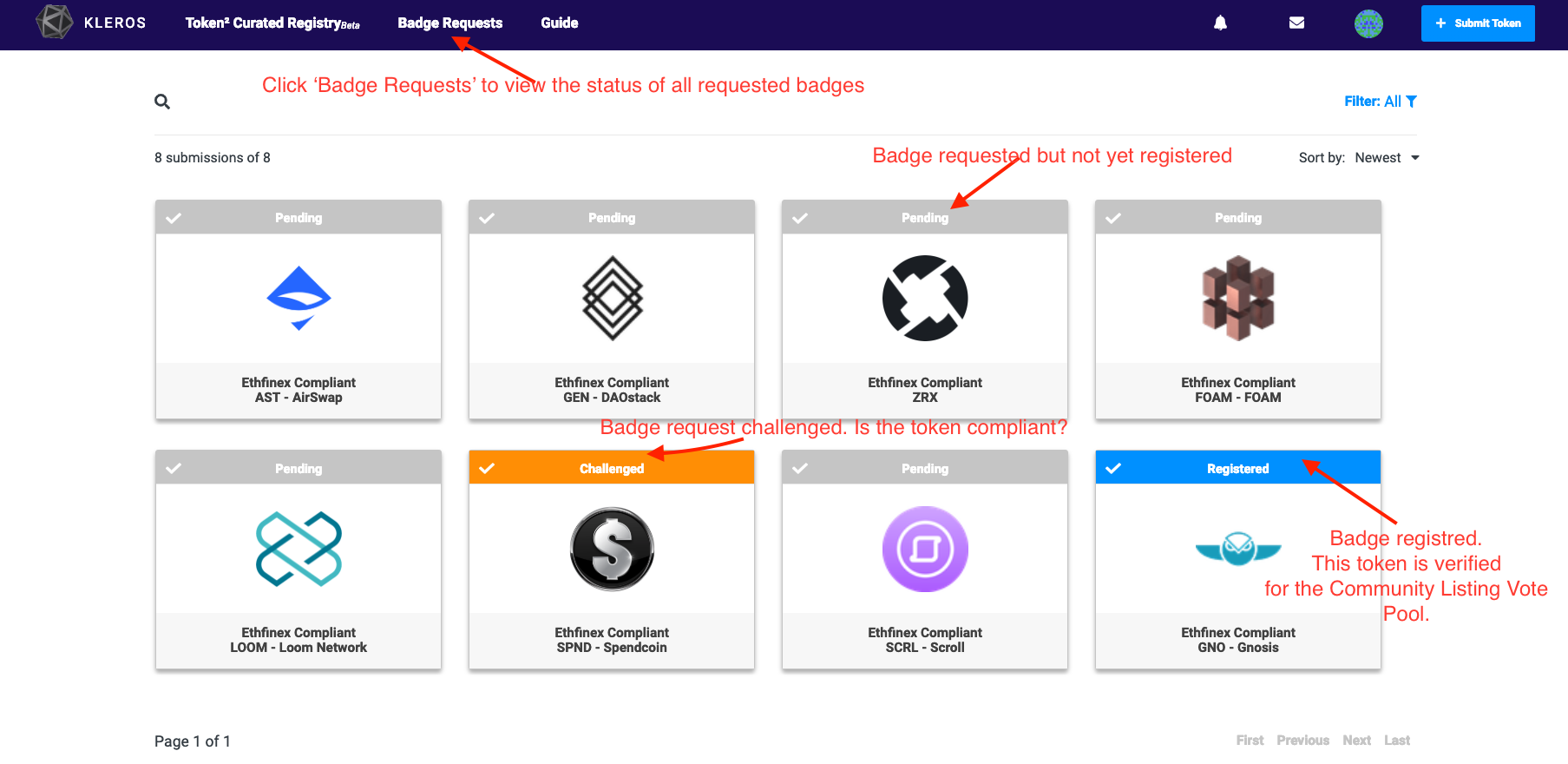Click the AirSwap token logo
Viewport: 1568px width, 764px height.
(x=299, y=298)
